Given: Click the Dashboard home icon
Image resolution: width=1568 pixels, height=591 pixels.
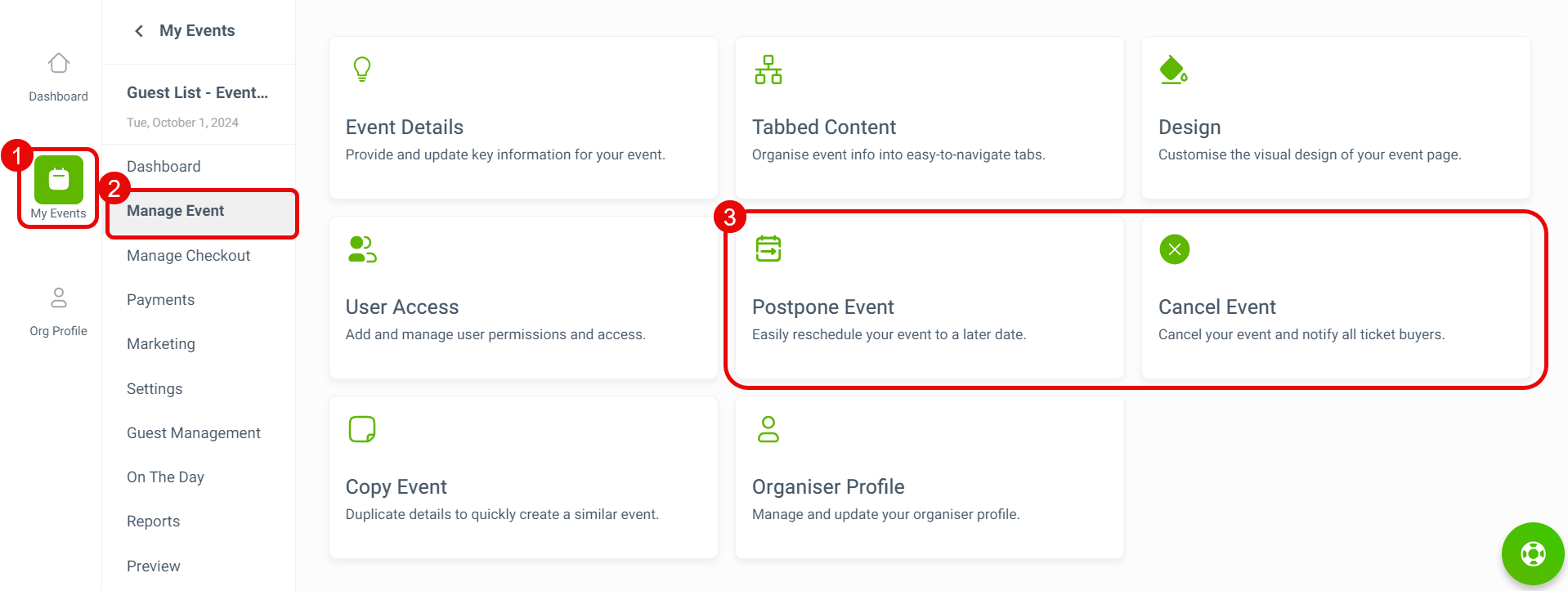Looking at the screenshot, I should tap(58, 64).
